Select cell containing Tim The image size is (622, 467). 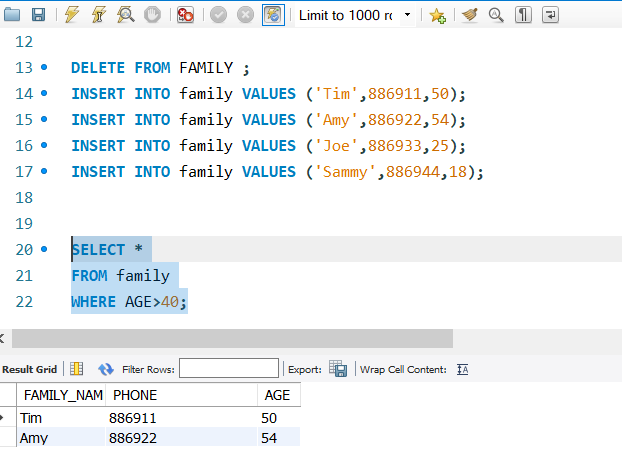coord(61,418)
